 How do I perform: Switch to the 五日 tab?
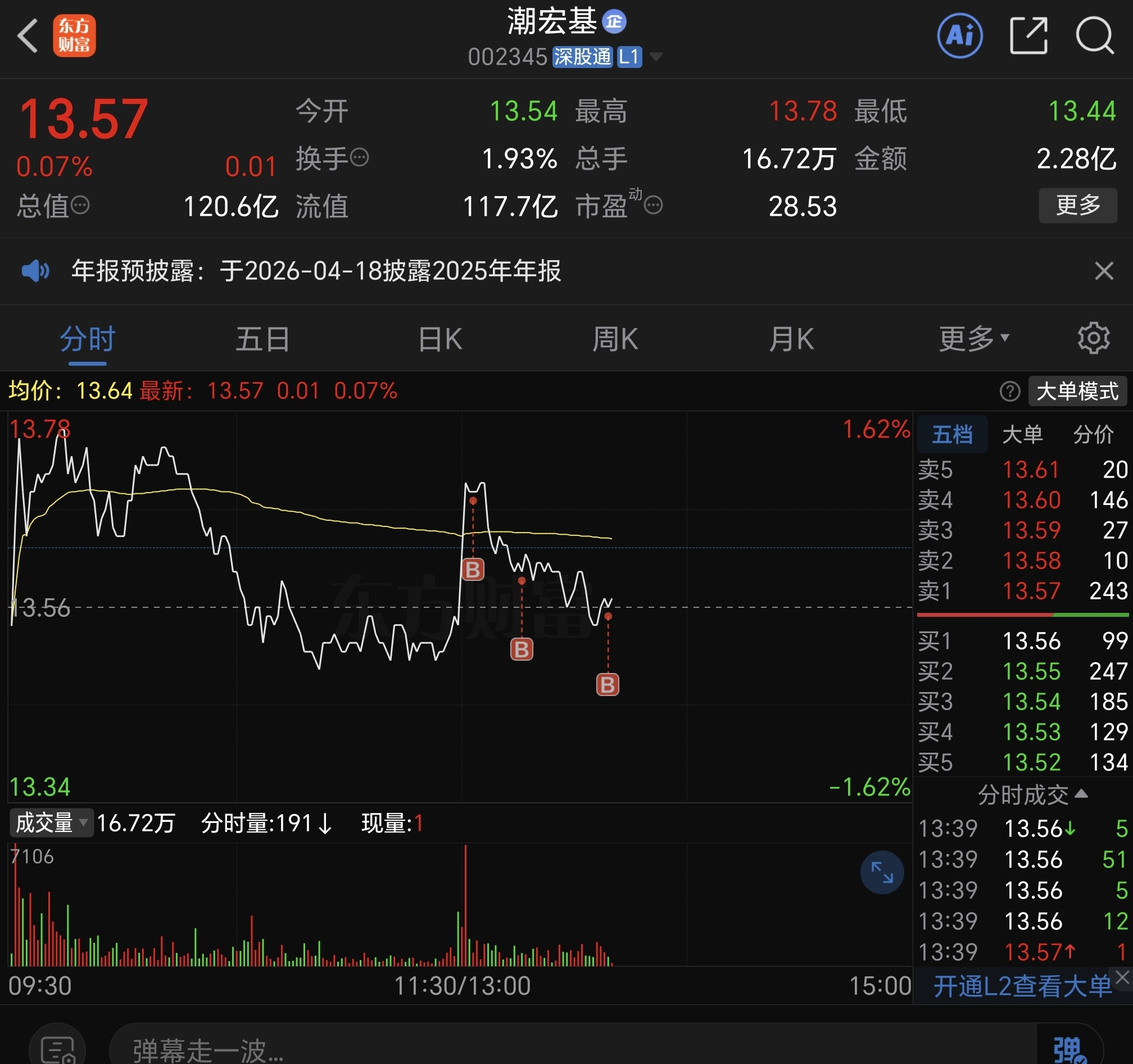262,339
